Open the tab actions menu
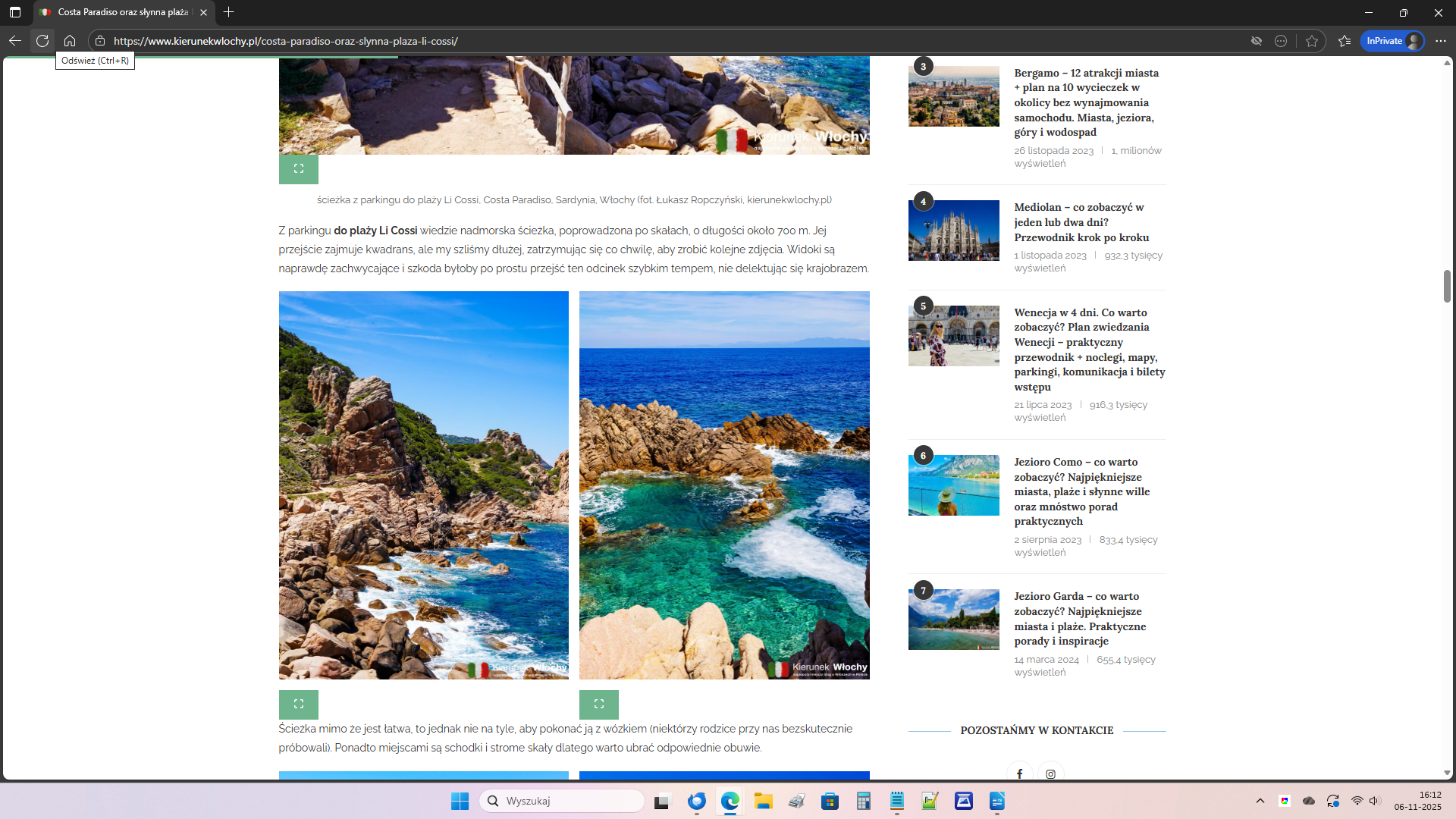 (x=15, y=12)
